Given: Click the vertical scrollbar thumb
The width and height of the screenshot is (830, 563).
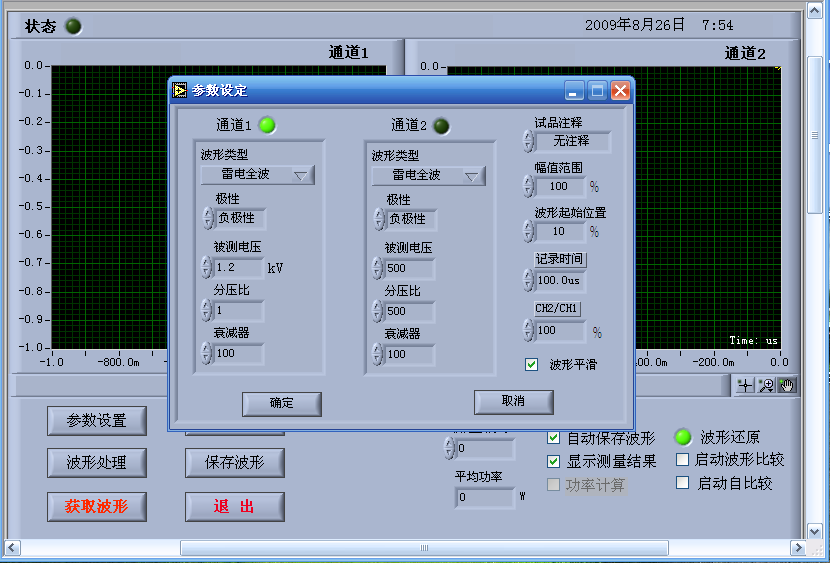Looking at the screenshot, I should click(814, 135).
